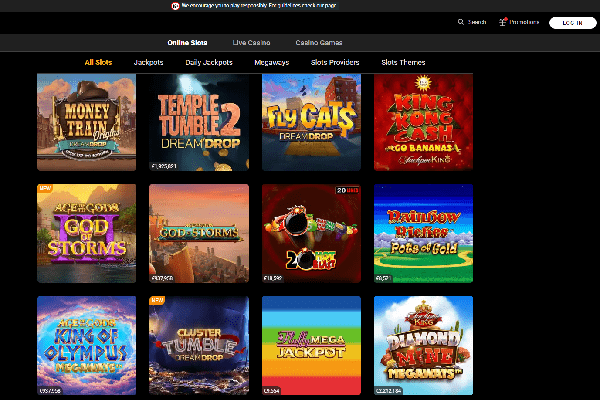
Task: Click jackpot amount on 20 Hot Blast tile
Action: pos(273,278)
